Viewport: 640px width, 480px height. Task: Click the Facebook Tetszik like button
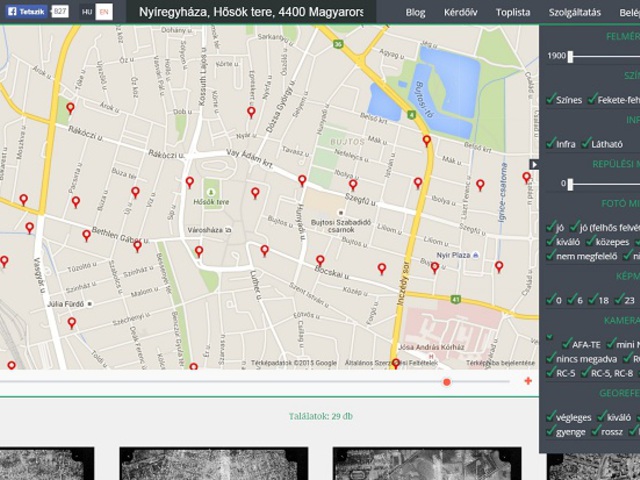(27, 11)
